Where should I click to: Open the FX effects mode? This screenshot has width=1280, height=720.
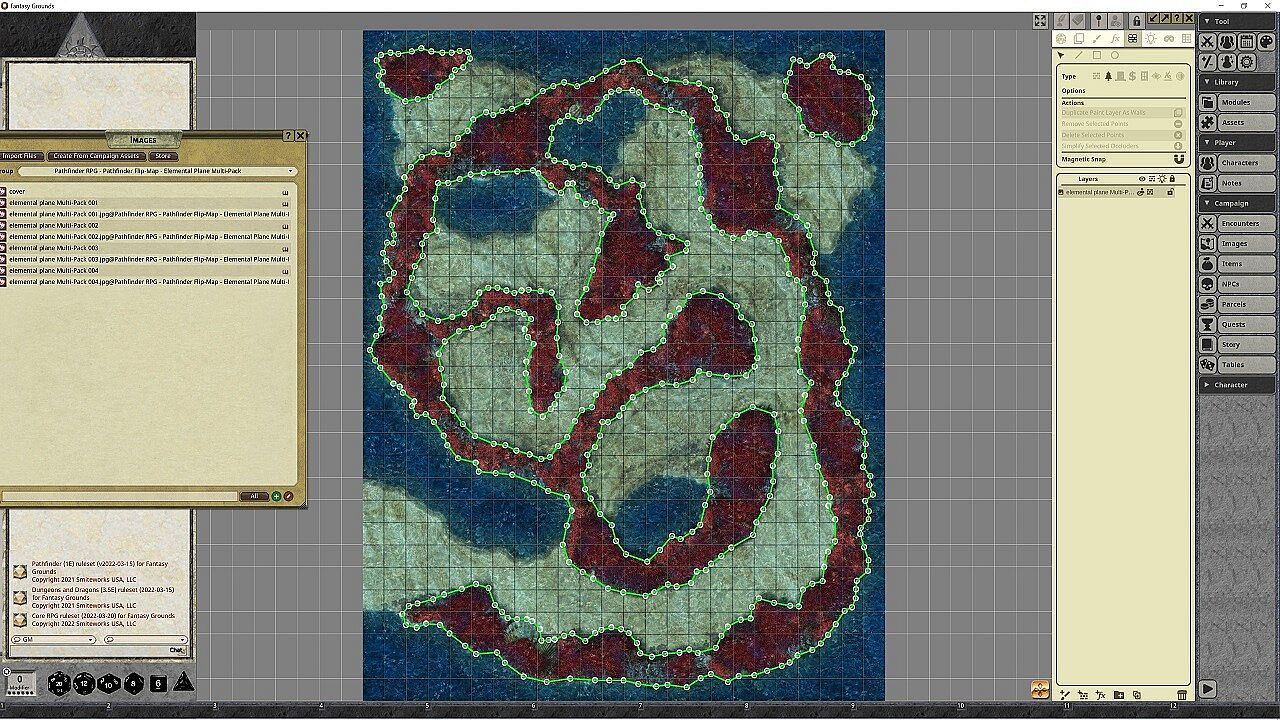coord(1115,39)
